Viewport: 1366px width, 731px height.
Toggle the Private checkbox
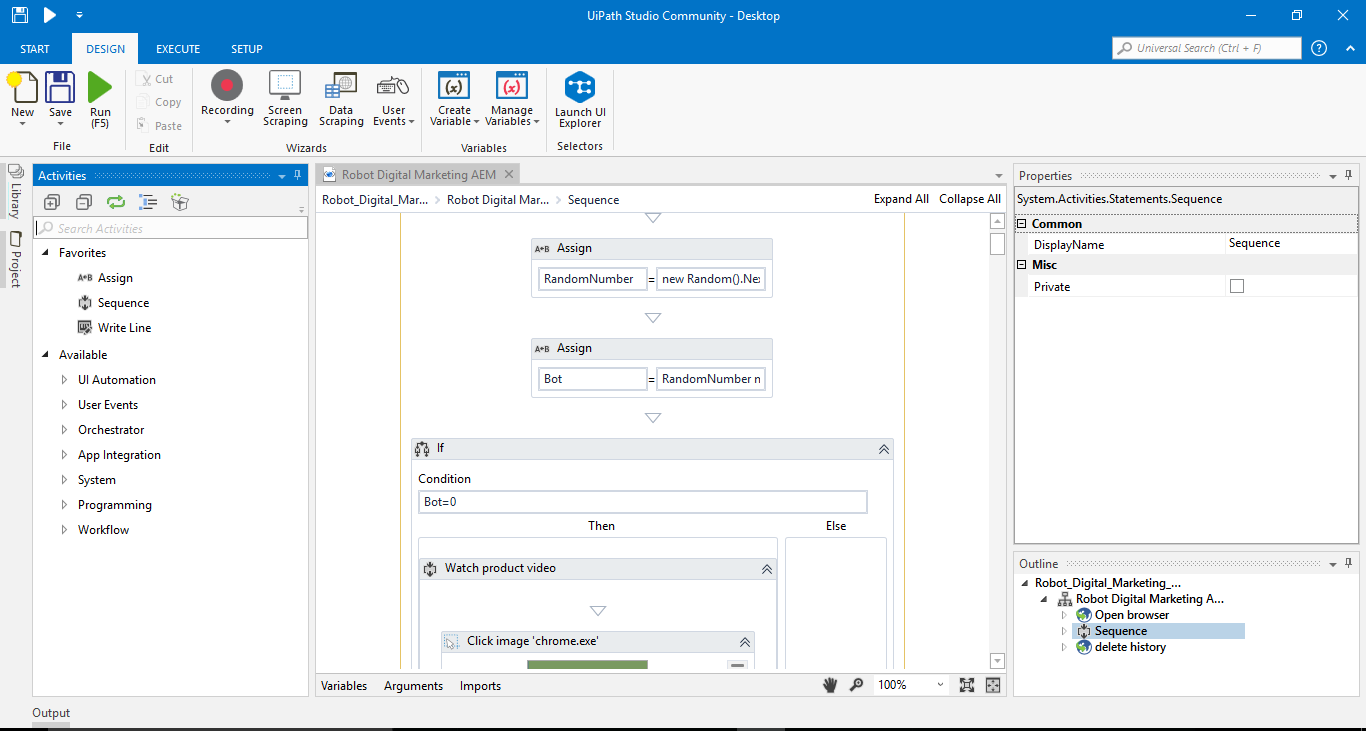click(1237, 286)
